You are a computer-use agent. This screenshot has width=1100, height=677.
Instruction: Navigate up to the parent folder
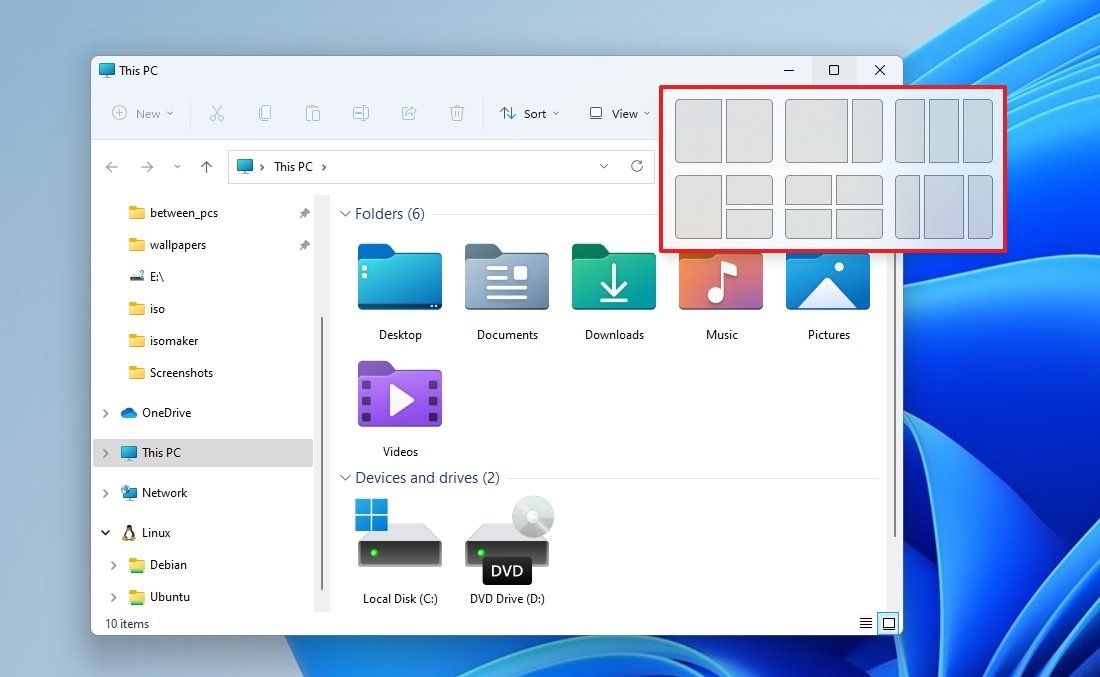point(206,166)
